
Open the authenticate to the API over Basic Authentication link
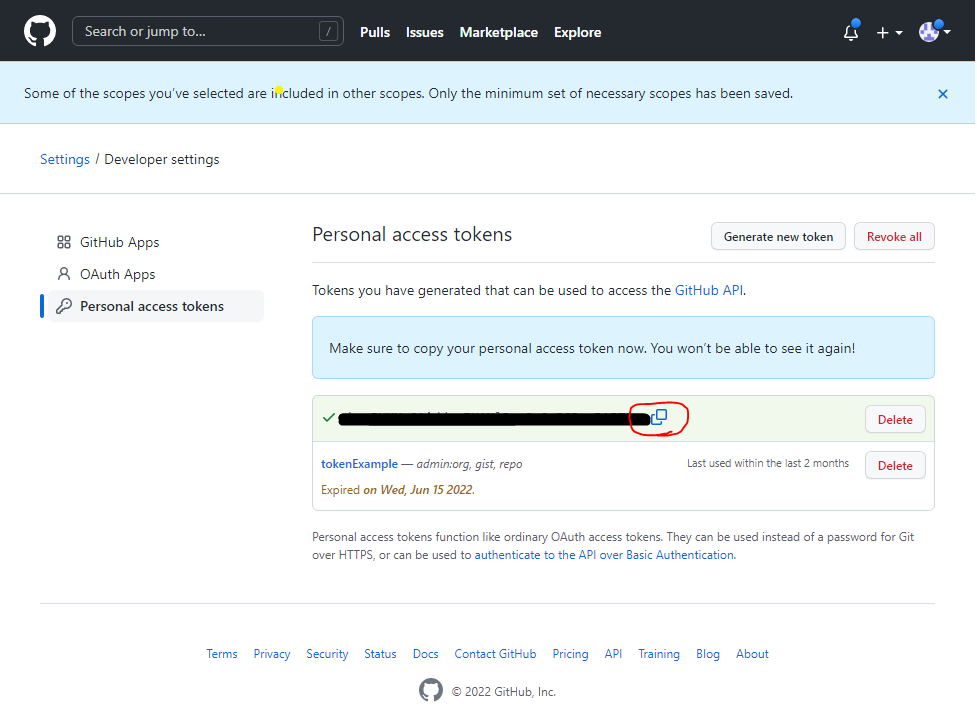tap(604, 555)
